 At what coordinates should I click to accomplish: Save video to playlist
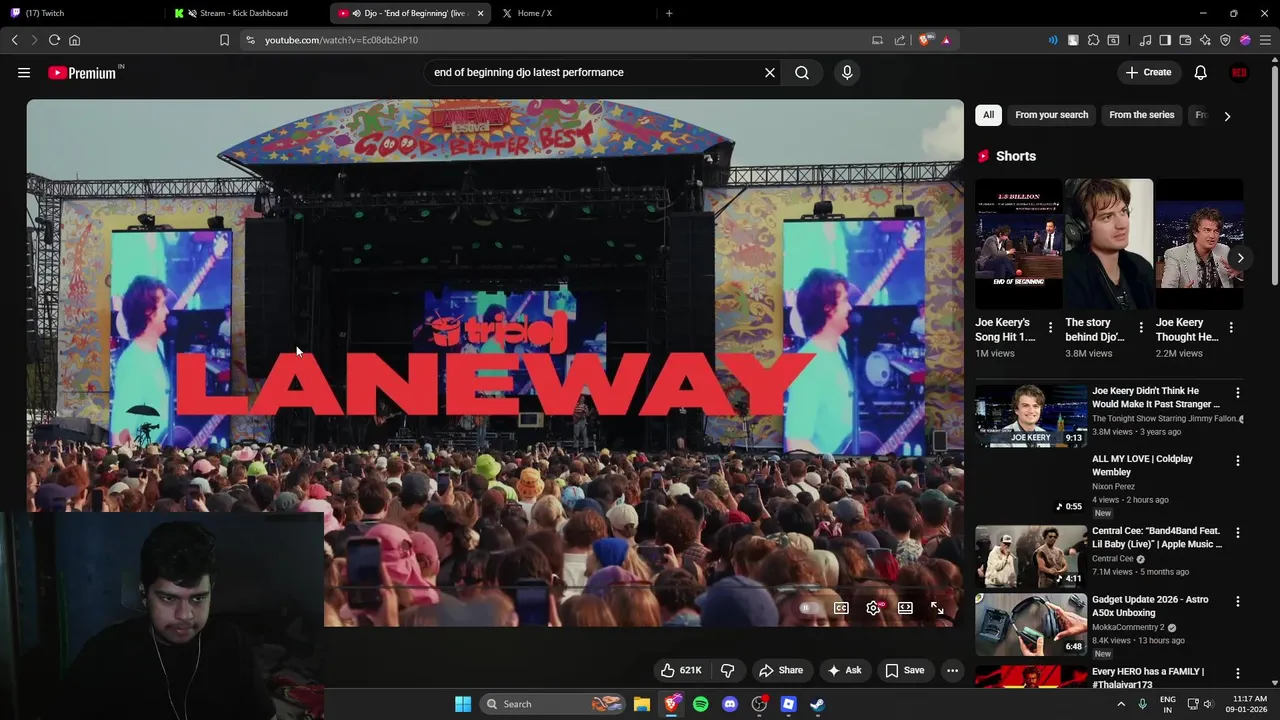[904, 670]
